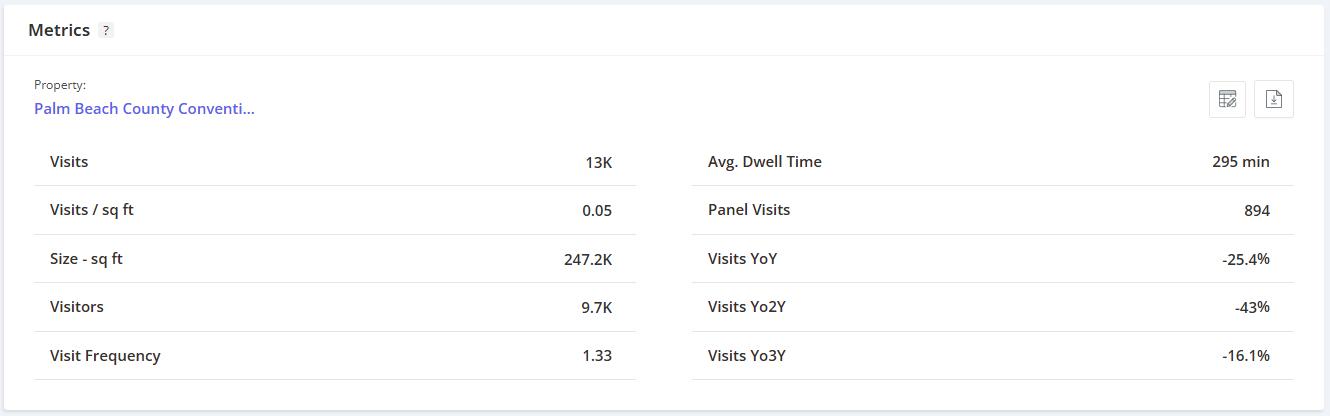Click the Visitors metric label
This screenshot has width=1330, height=416.
[x=77, y=307]
